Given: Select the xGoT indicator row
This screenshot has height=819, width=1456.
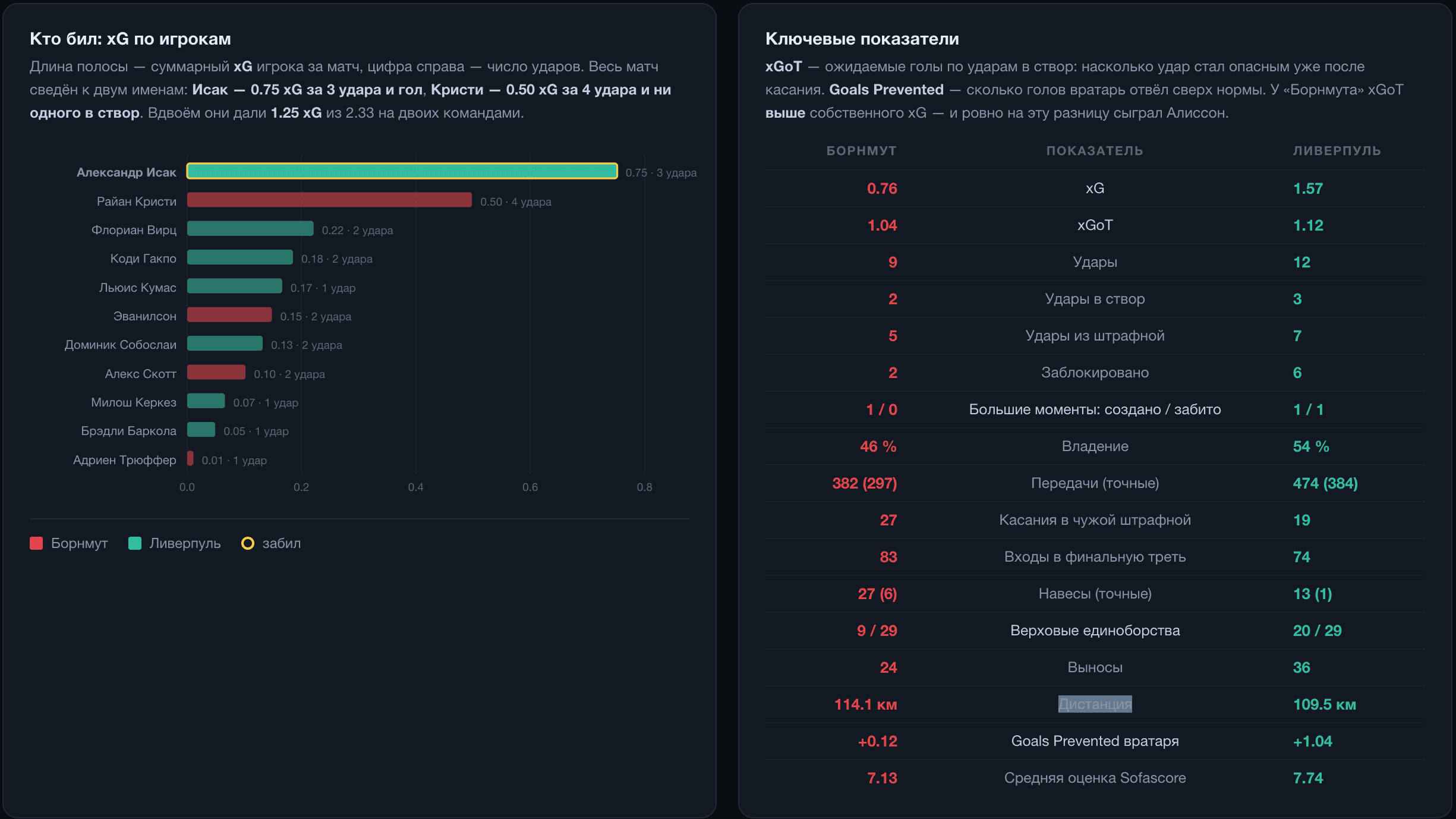Looking at the screenshot, I should pyautogui.click(x=1095, y=225).
